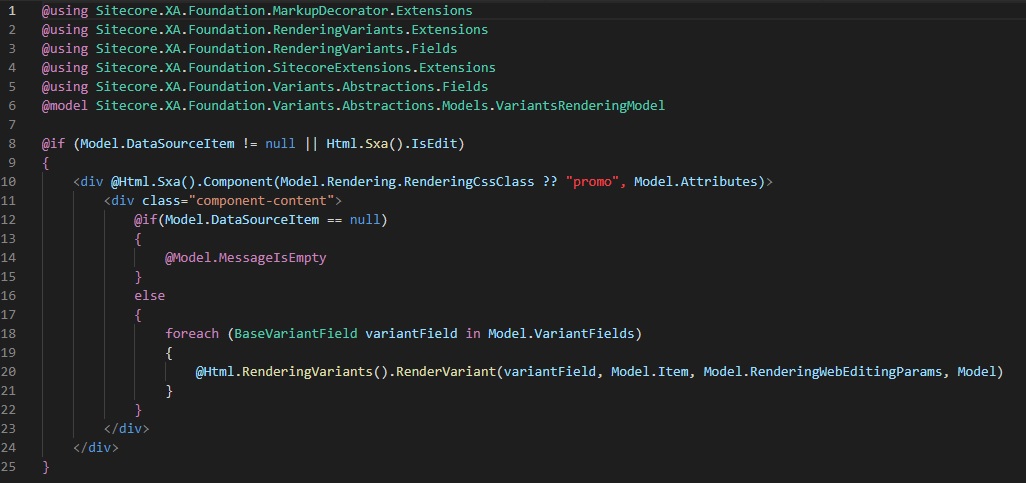1026x483 pixels.
Task: Click line number 18 in the gutter
Action: tap(9, 334)
